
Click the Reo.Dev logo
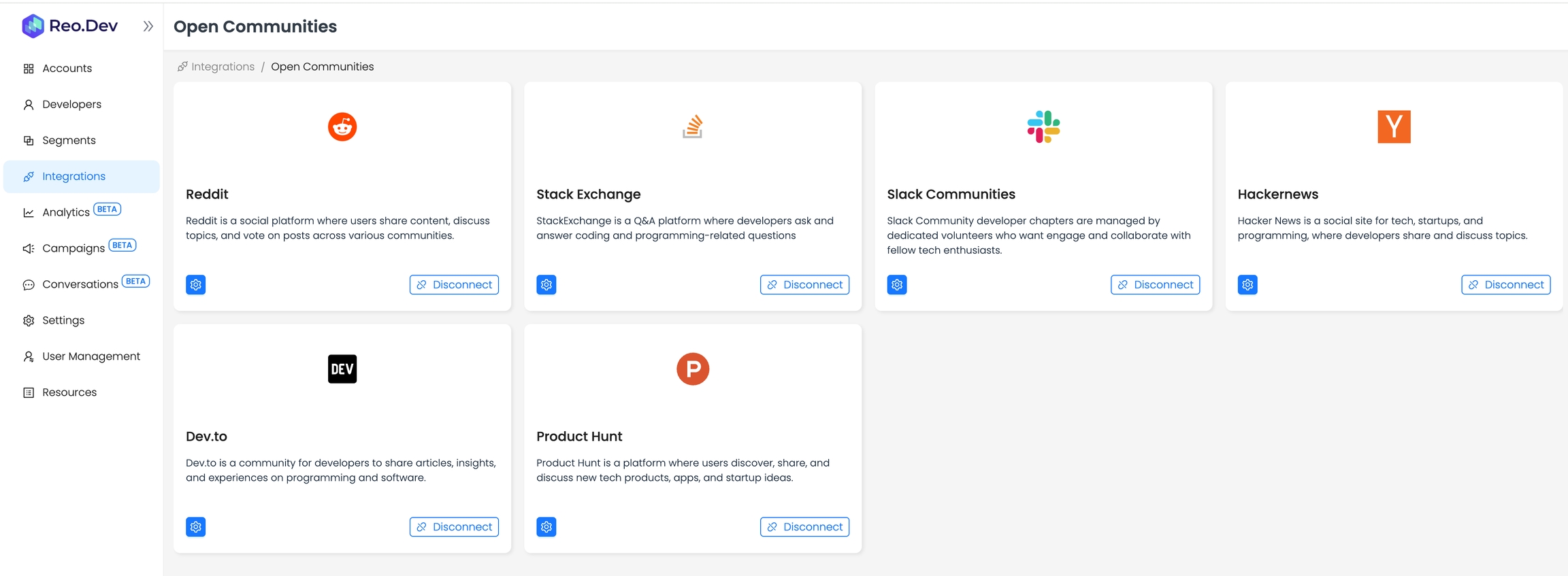(70, 26)
